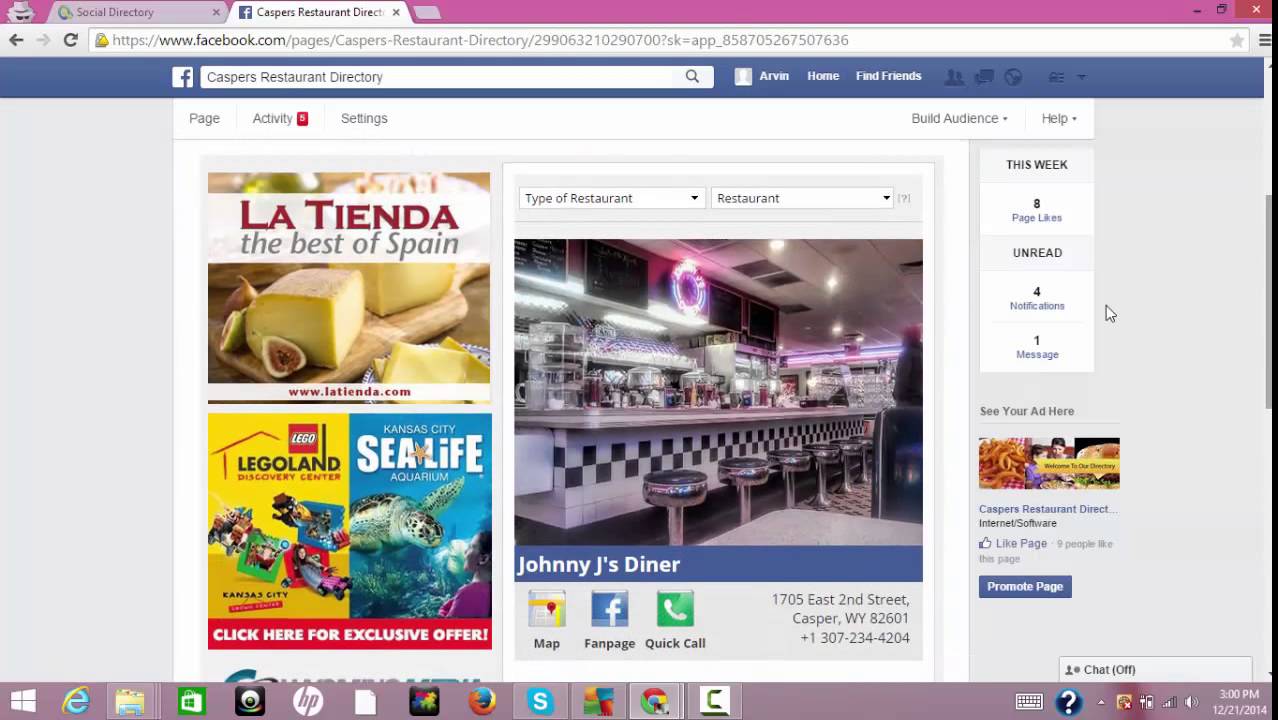Click Johnny J's Diner photo

[718, 392]
